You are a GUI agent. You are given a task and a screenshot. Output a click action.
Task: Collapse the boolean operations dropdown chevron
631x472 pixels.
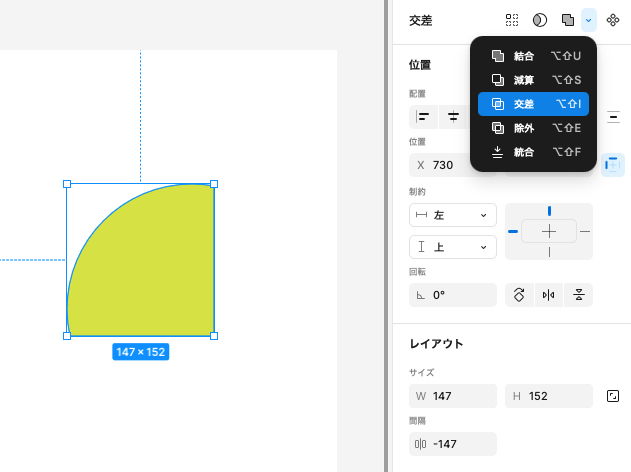pyautogui.click(x=589, y=20)
